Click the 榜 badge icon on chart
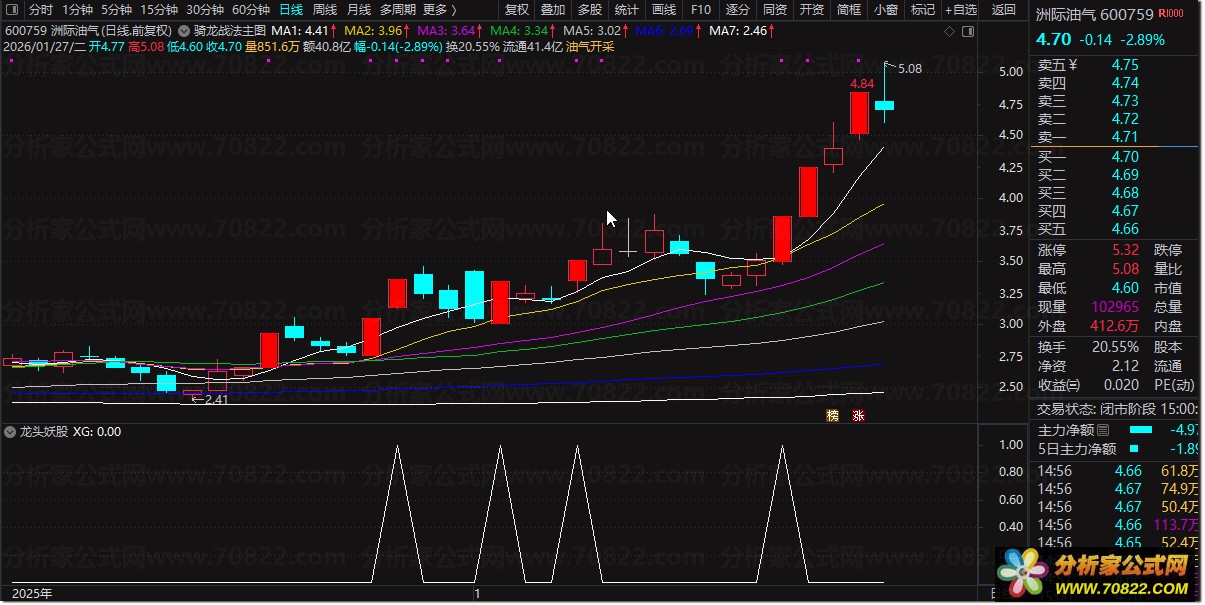 pyautogui.click(x=831, y=415)
